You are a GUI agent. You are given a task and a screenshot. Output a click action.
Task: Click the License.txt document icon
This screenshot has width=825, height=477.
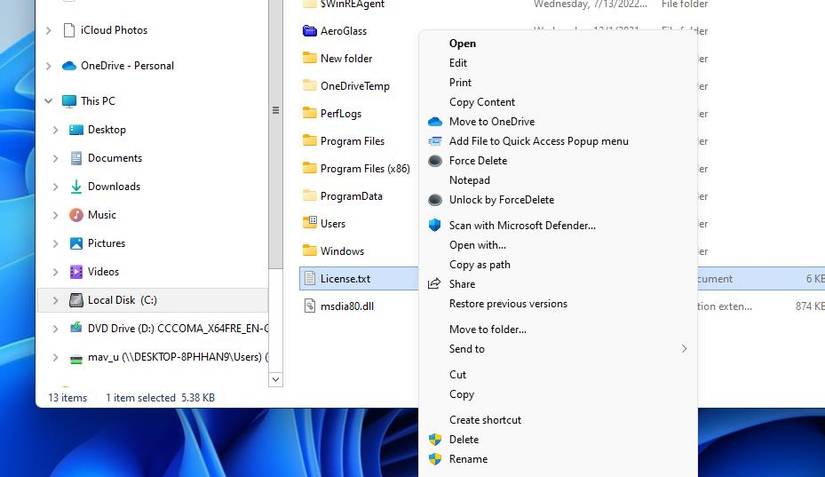coord(310,278)
